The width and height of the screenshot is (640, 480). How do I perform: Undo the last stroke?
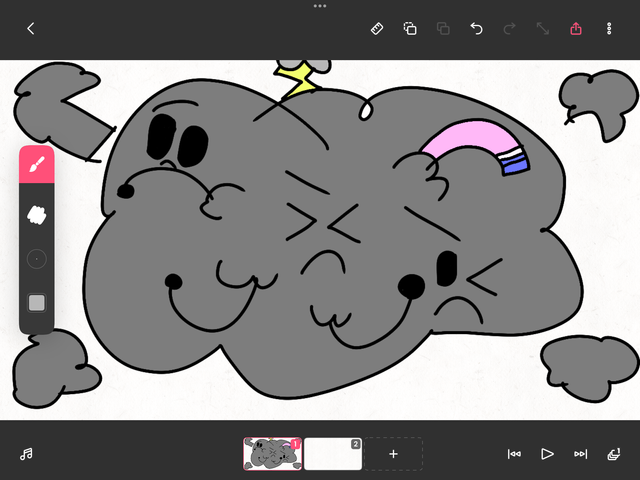(x=476, y=29)
